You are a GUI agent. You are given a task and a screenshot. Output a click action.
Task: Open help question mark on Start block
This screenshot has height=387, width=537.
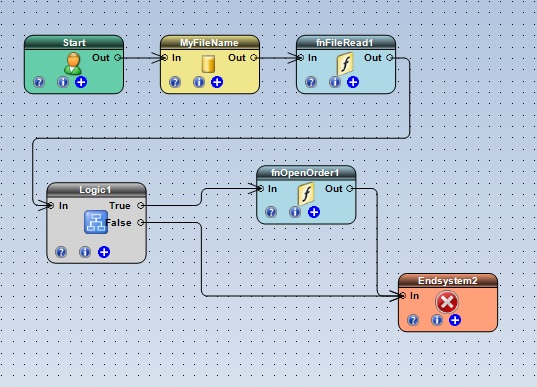(x=39, y=82)
